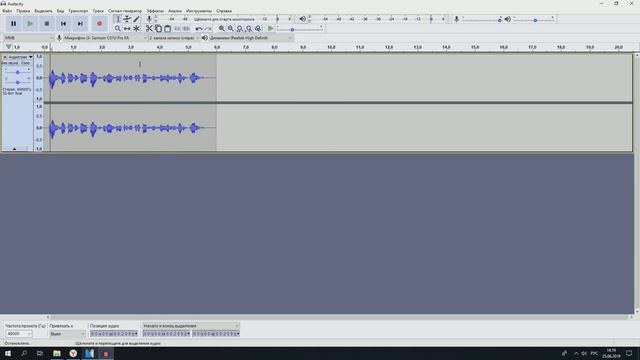Screen dimensions: 640x360
Task: Select the Selection (I-beam) tool
Action: pos(118,19)
